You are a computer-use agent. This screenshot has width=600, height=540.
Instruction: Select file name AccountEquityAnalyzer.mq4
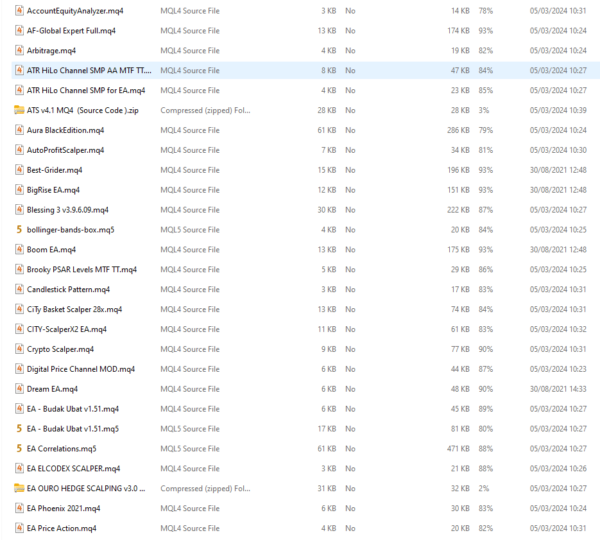[75, 11]
